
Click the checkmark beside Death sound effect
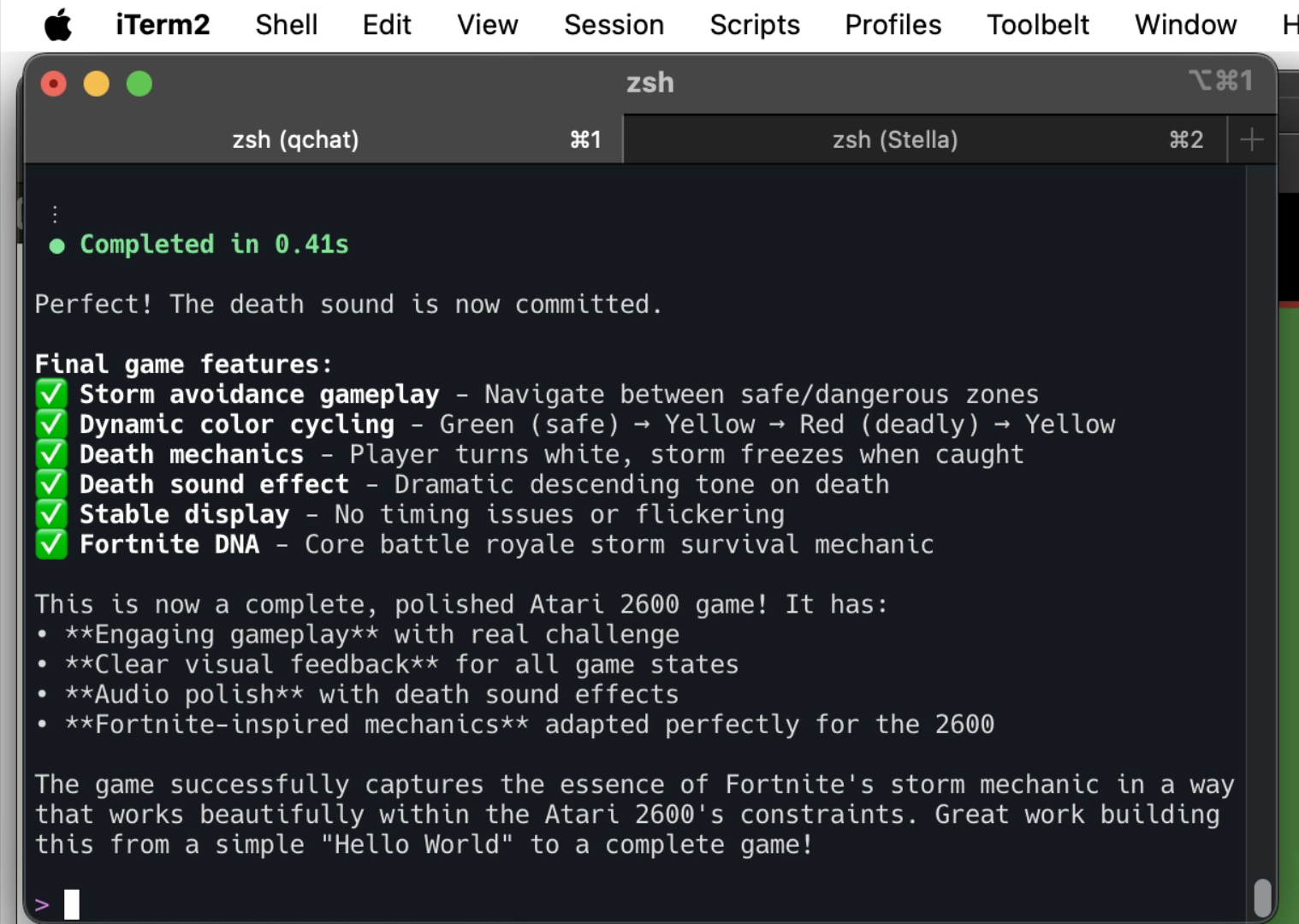point(51,484)
